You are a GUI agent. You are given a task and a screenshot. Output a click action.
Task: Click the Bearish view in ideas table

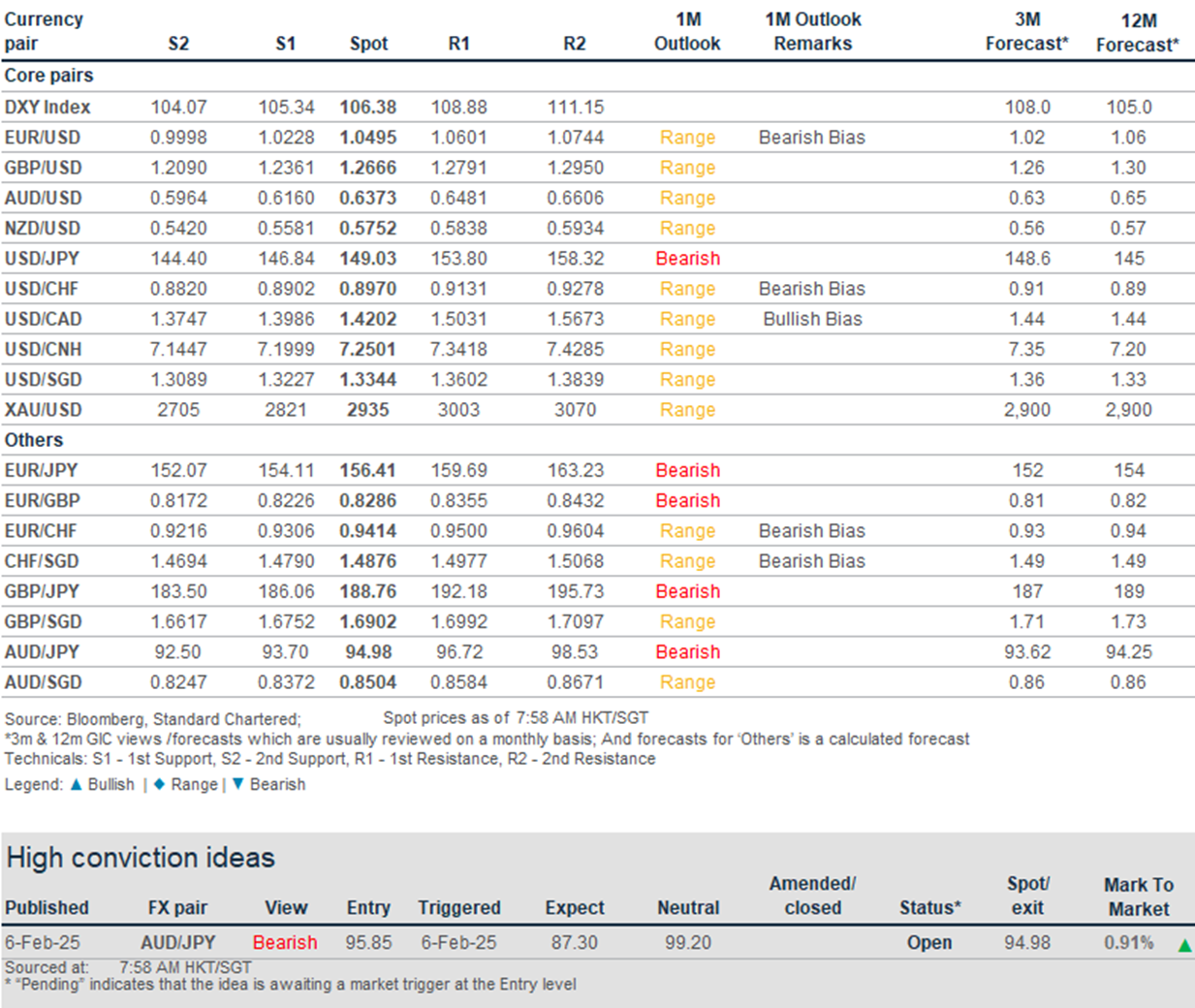pos(285,942)
